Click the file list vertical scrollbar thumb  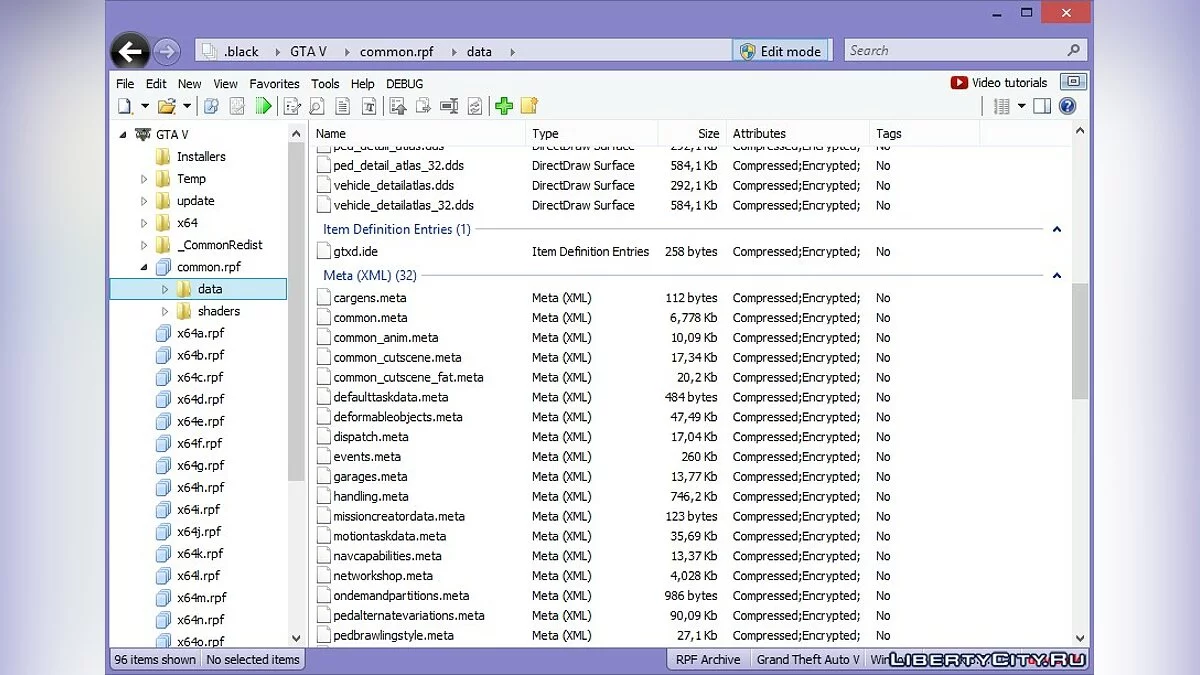point(1079,340)
